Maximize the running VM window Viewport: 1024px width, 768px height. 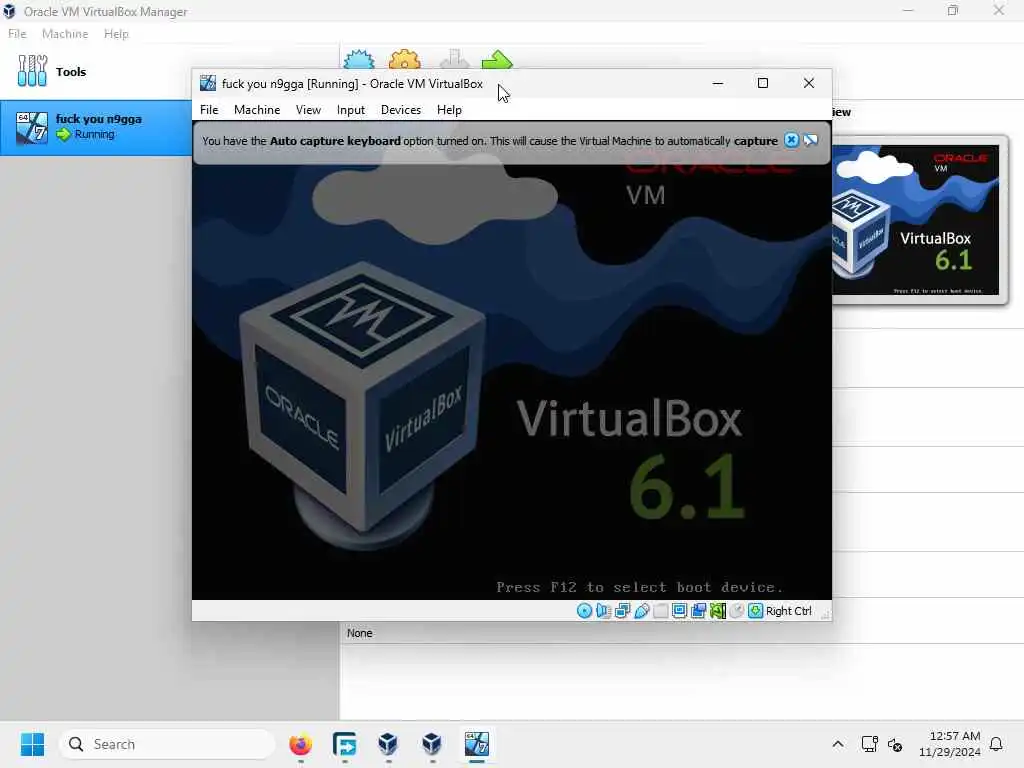(x=763, y=83)
